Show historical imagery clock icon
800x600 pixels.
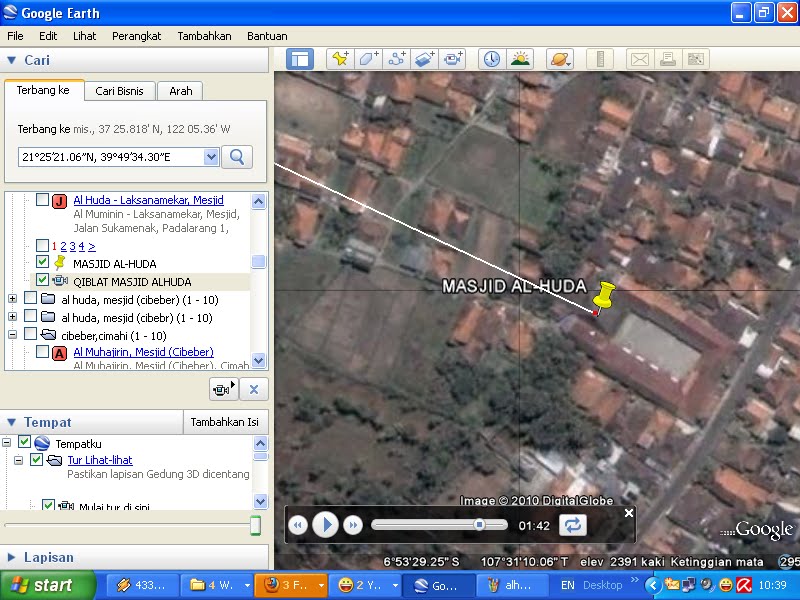(492, 59)
